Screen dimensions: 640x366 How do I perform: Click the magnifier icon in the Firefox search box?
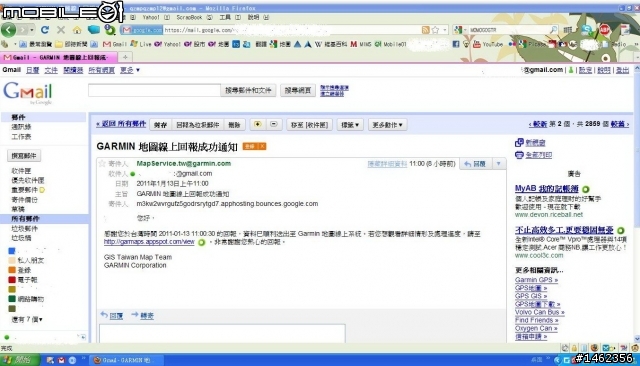click(553, 30)
